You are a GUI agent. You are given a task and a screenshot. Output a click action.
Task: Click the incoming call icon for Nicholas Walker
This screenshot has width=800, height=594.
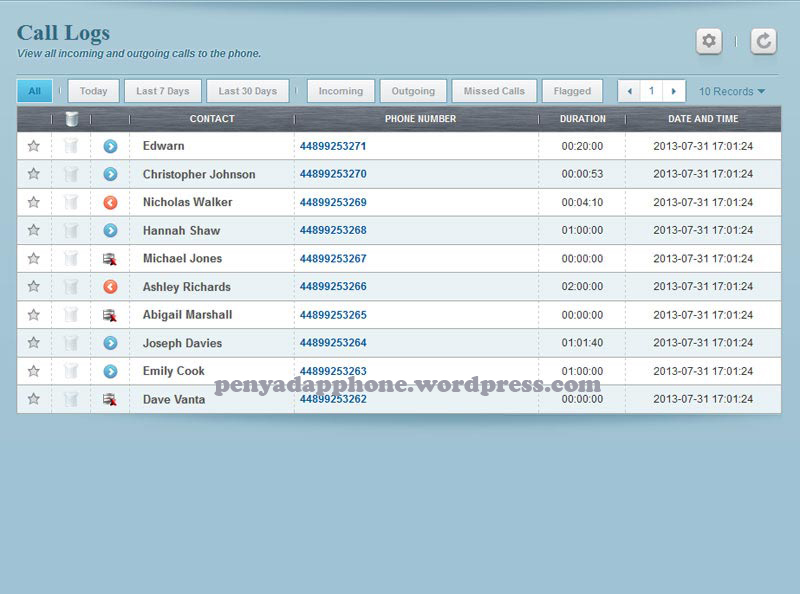pos(110,202)
